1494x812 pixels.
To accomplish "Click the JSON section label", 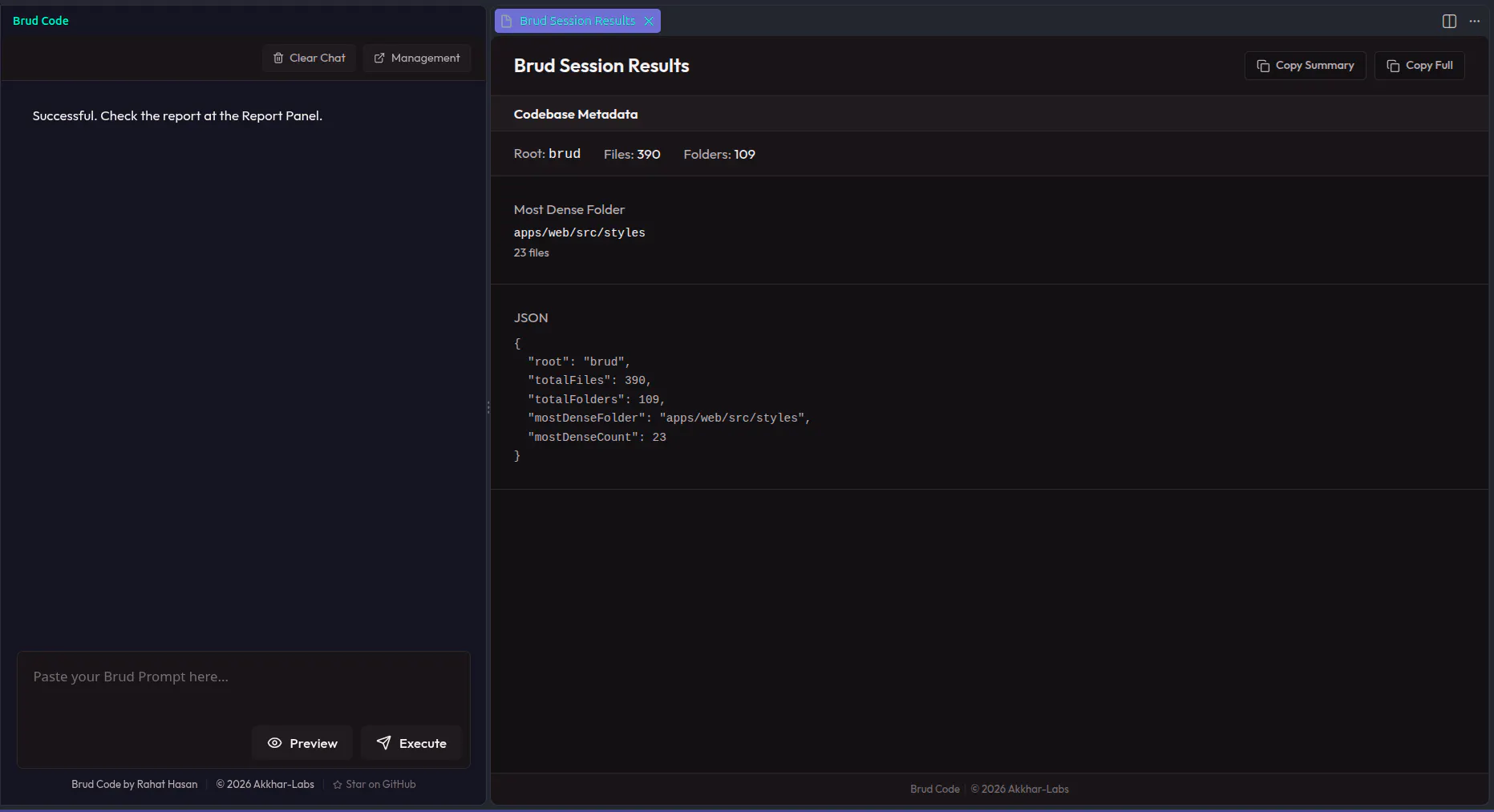I will pyautogui.click(x=531, y=317).
